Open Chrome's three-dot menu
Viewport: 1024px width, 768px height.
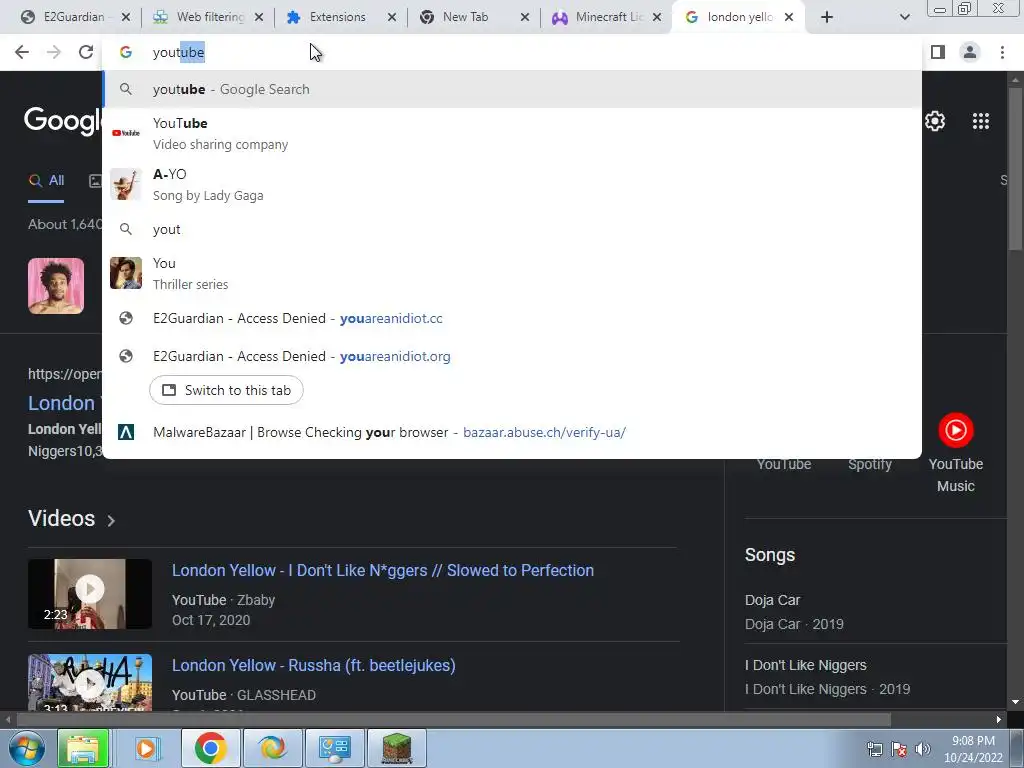tap(1002, 52)
